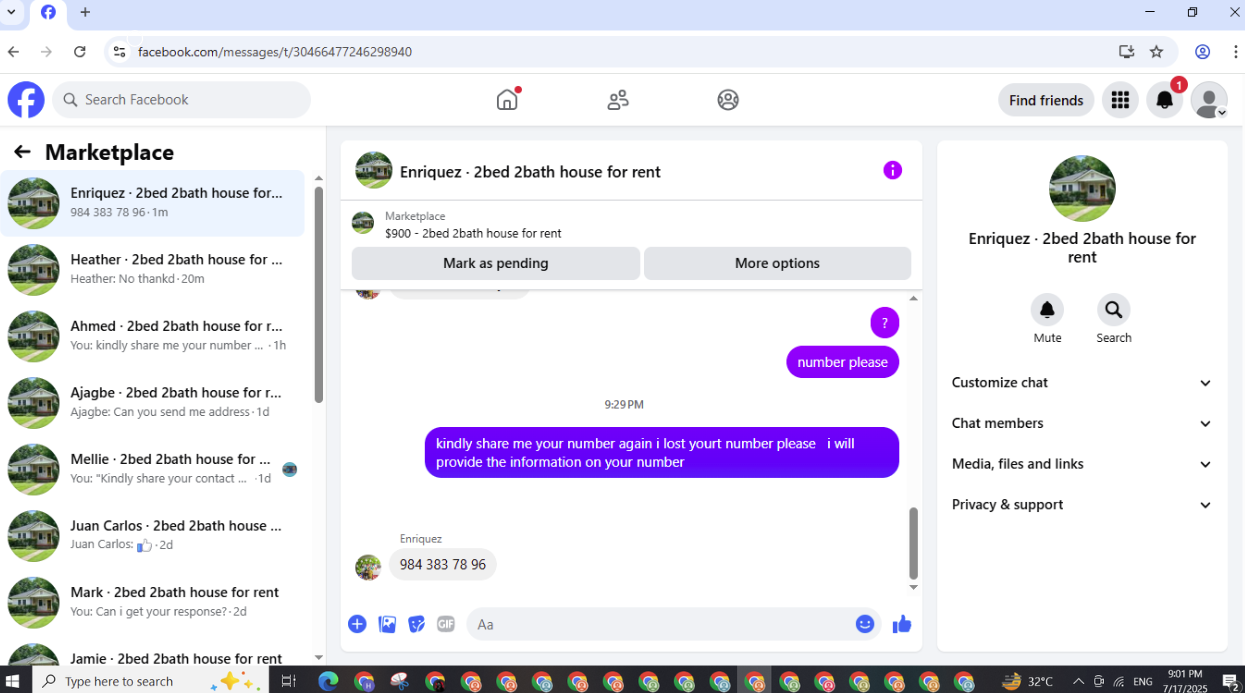Reload the page in browser
Screen dimensions: 1245x693
pyautogui.click(x=80, y=51)
